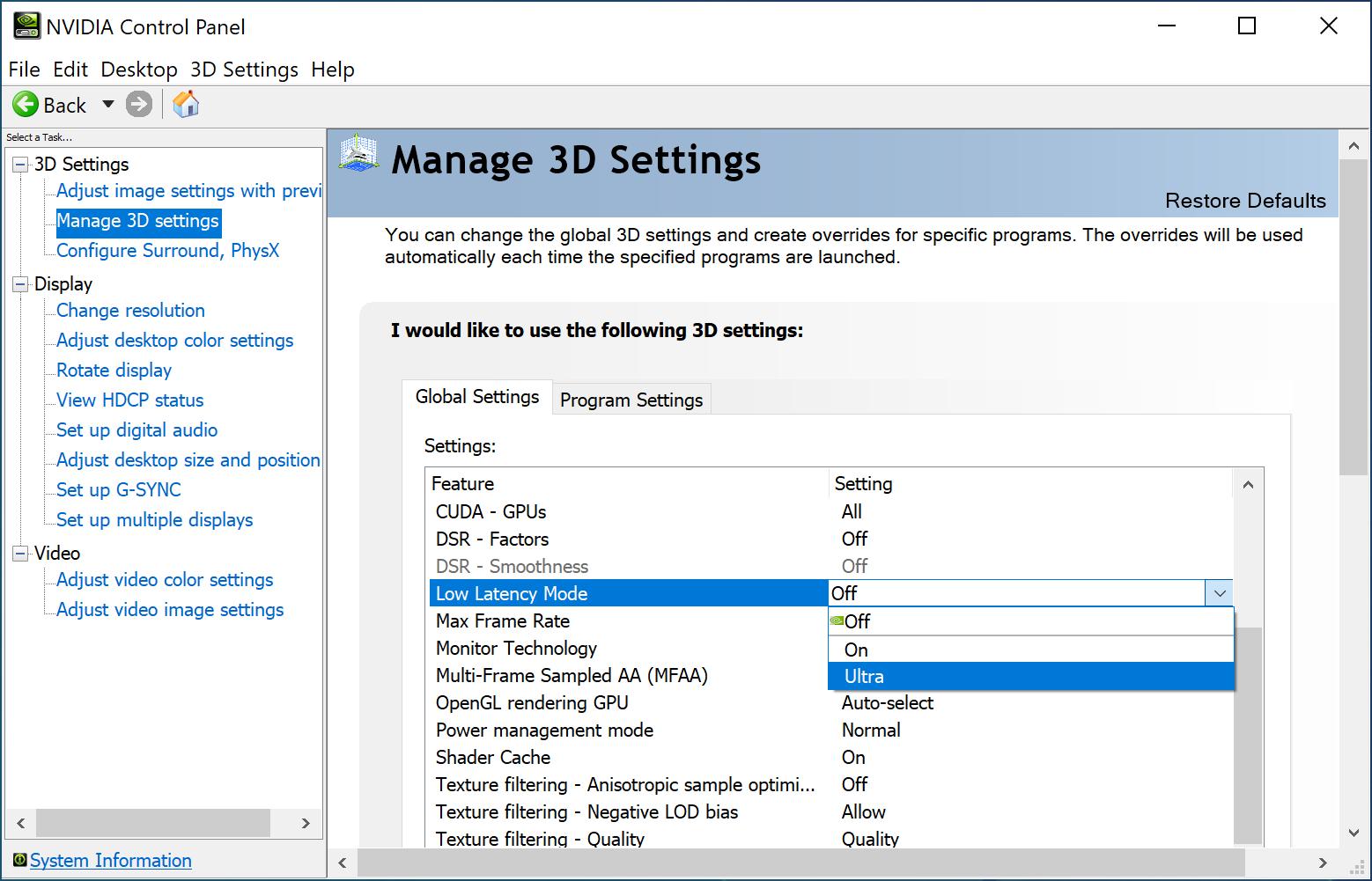Select Texture filtering - Anisotropic sample optimization row

click(830, 785)
